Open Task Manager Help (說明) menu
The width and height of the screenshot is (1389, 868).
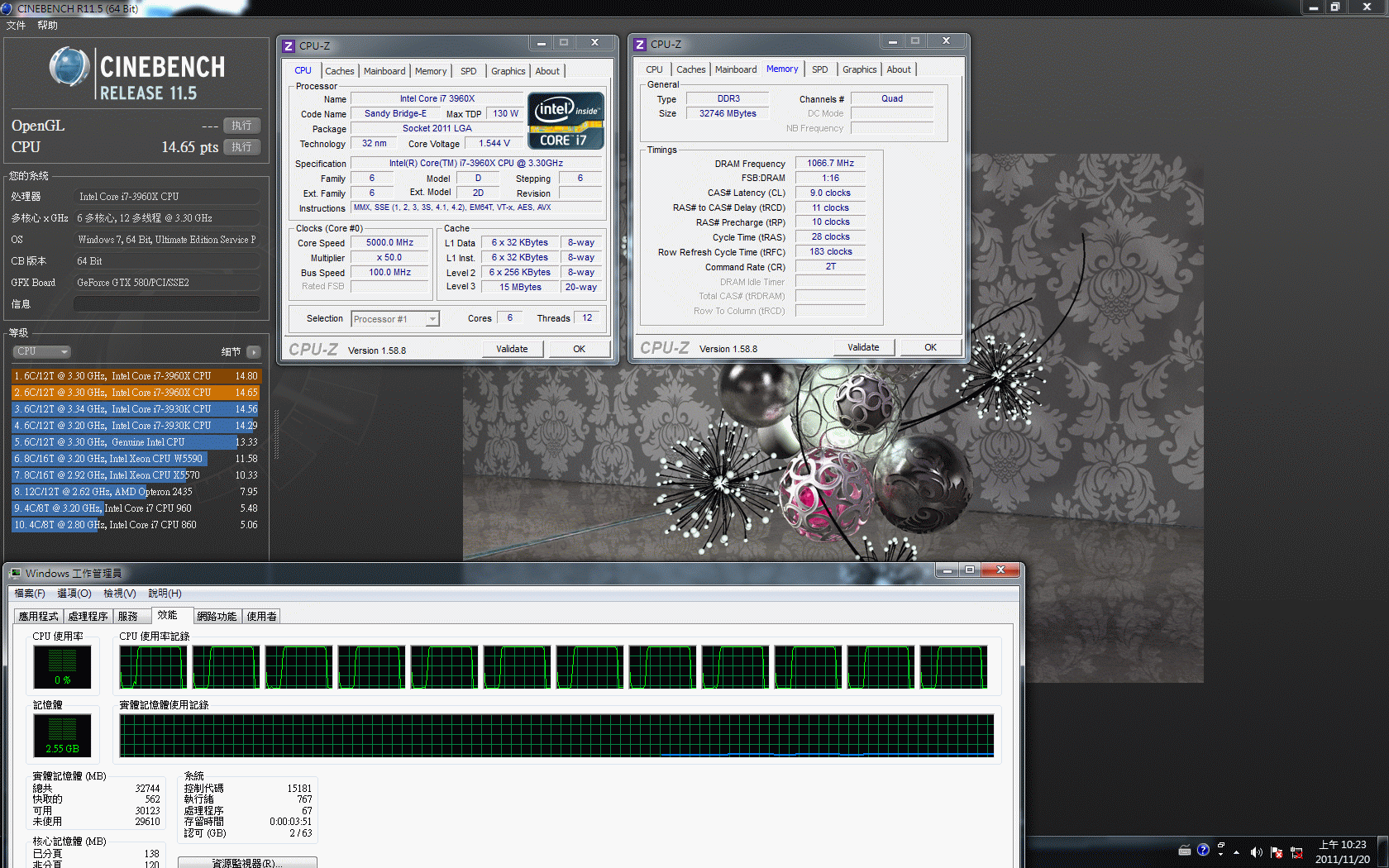click(165, 594)
